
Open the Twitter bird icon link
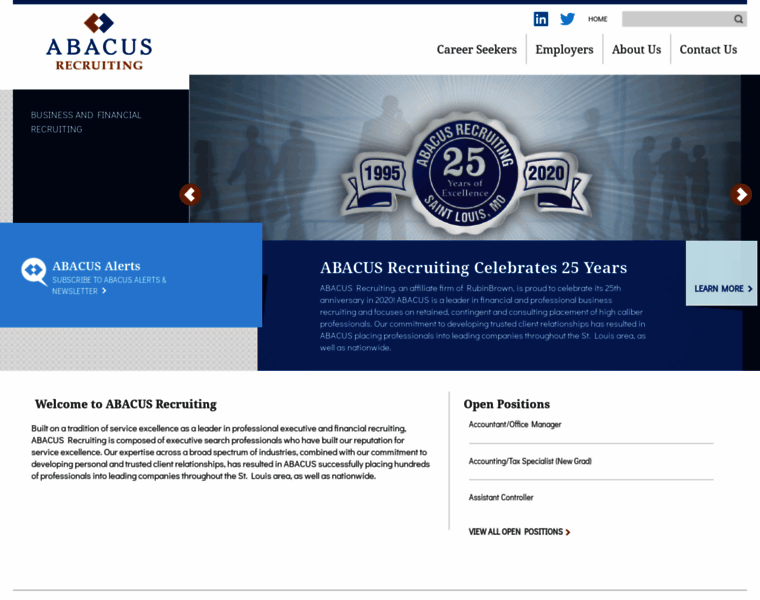[567, 19]
